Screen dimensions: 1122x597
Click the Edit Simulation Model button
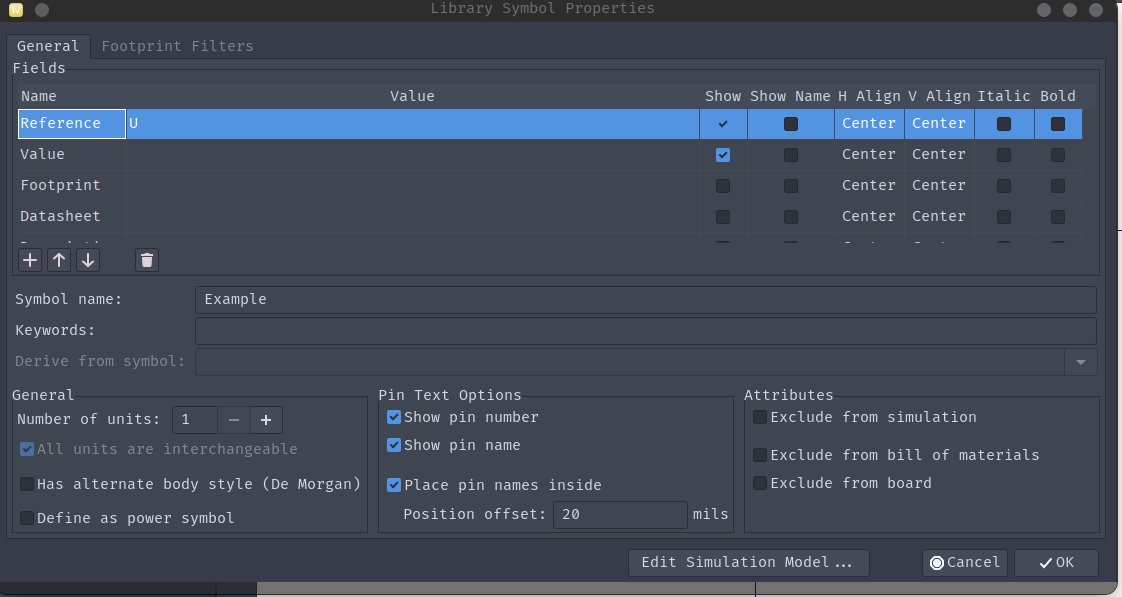748,562
